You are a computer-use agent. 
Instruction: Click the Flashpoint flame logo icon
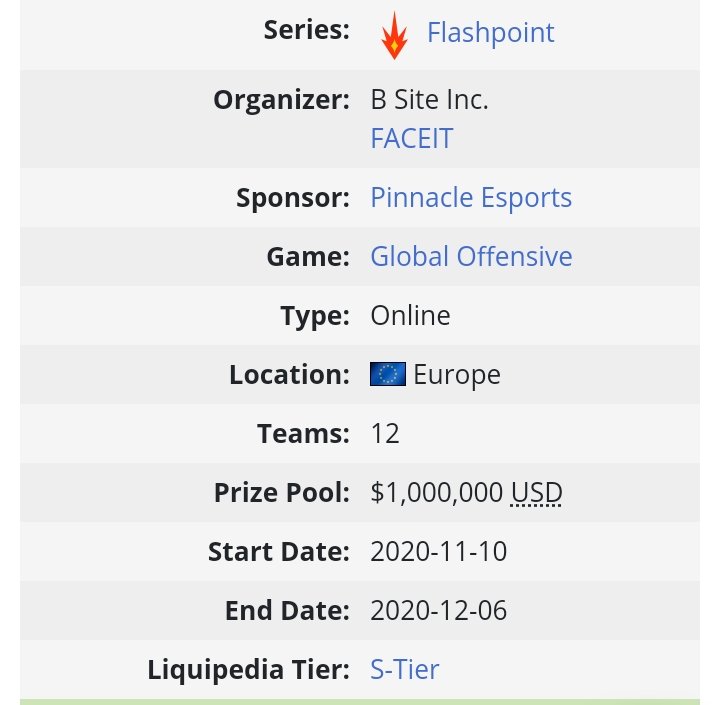(x=394, y=35)
